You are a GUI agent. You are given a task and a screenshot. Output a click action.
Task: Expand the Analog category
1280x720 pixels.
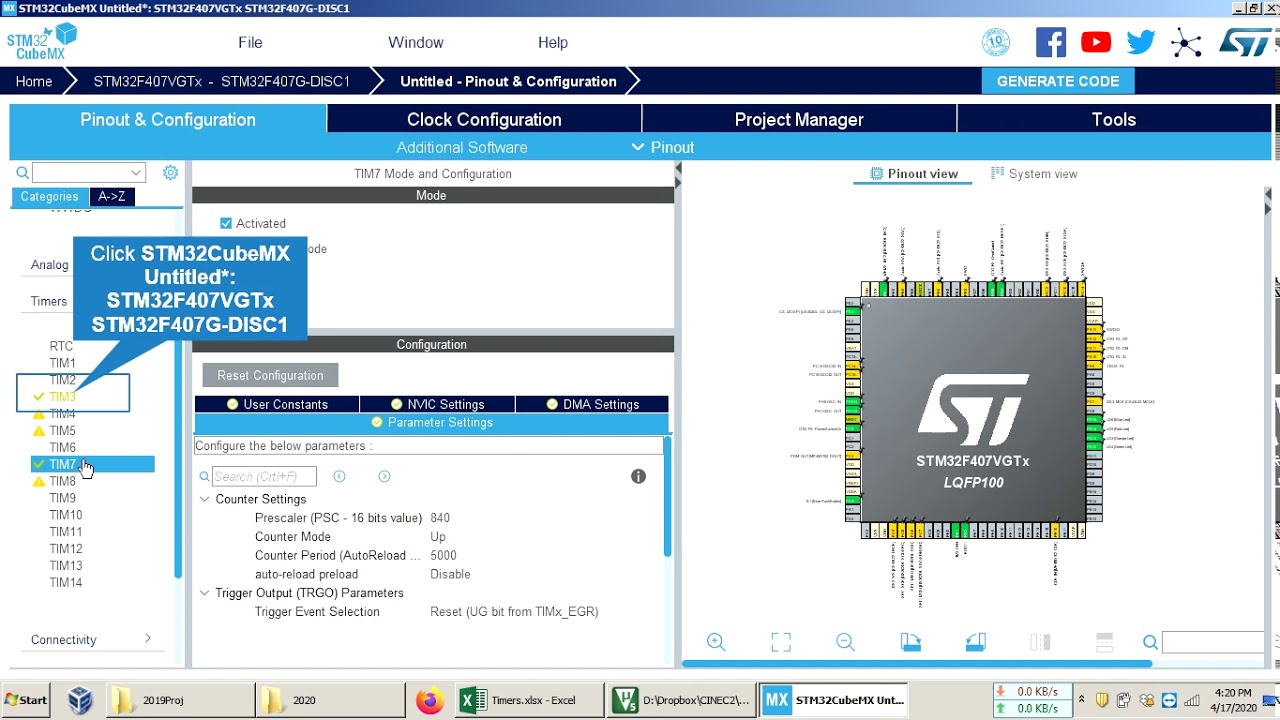50,265
